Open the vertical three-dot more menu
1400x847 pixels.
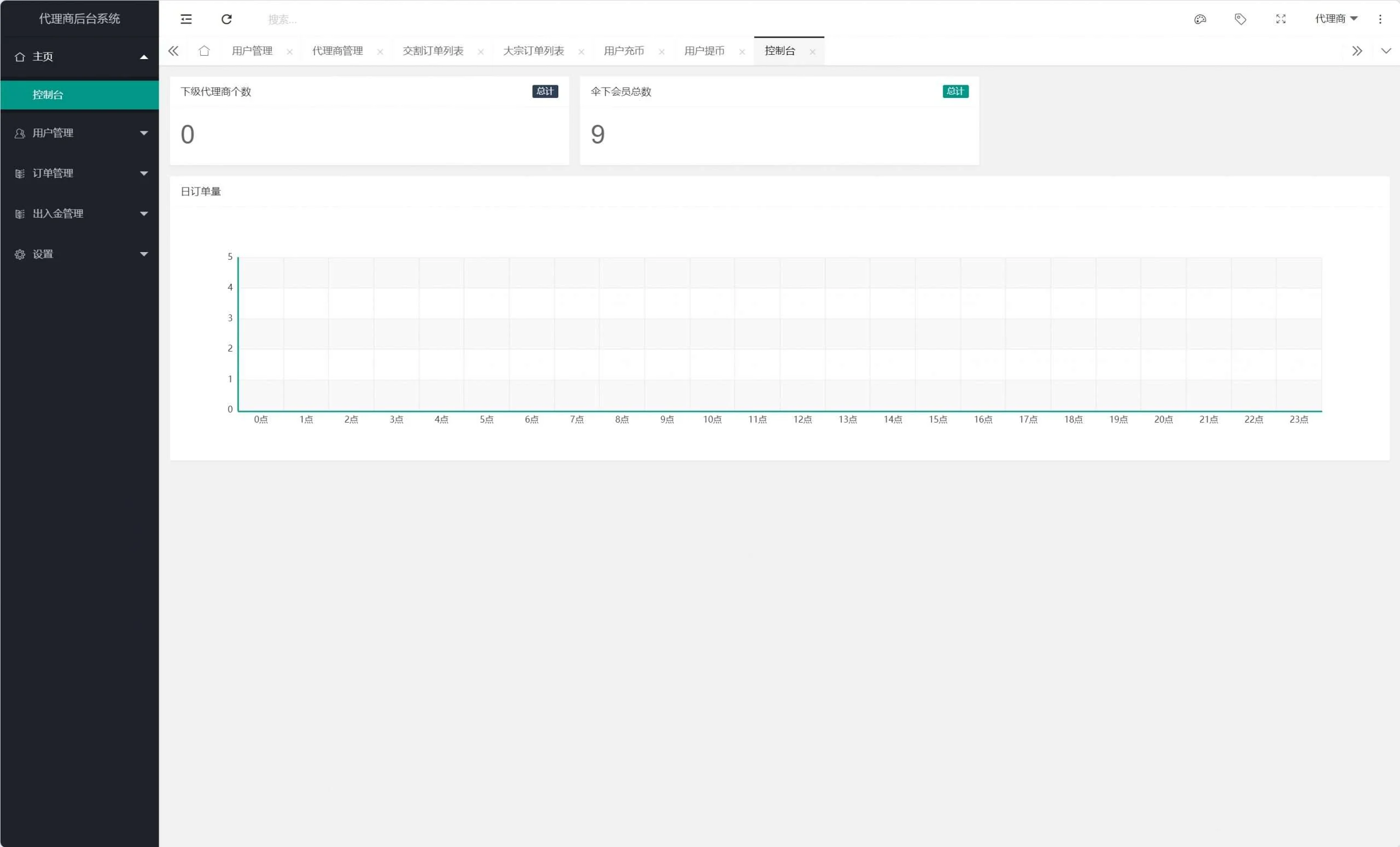[1380, 19]
